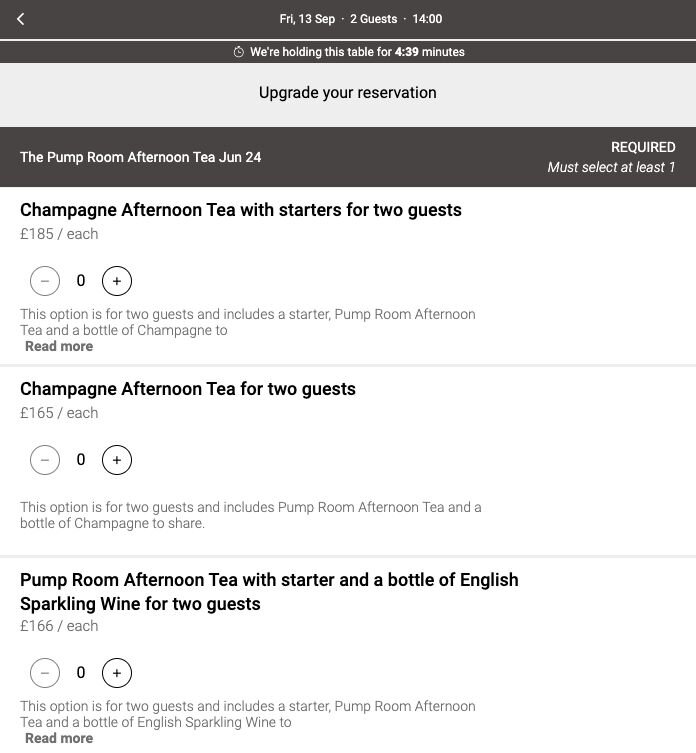Go back using the top-left arrow
Screen dimensions: 696x753
tap(21, 19)
